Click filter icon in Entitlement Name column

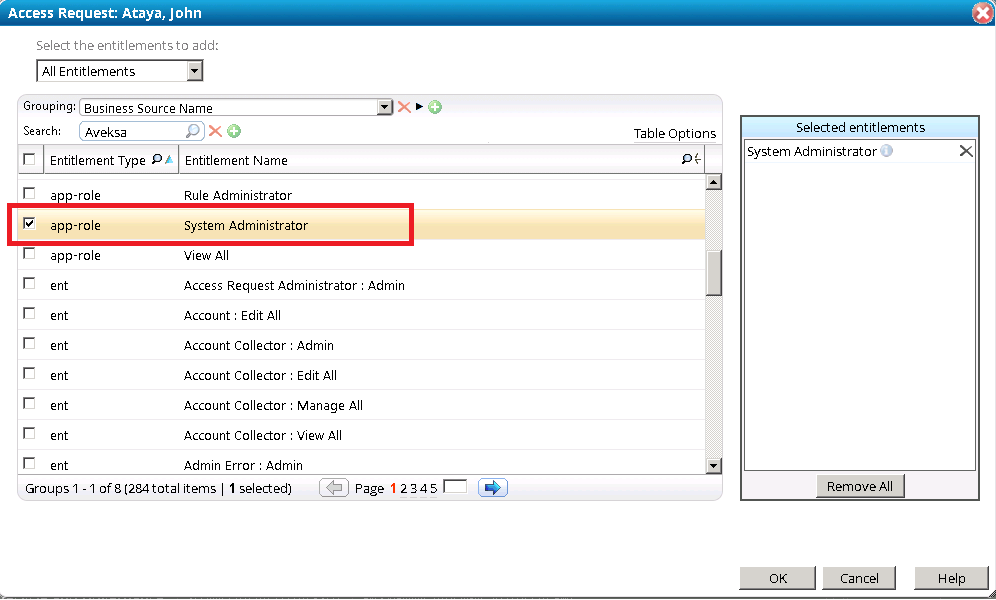coord(688,160)
